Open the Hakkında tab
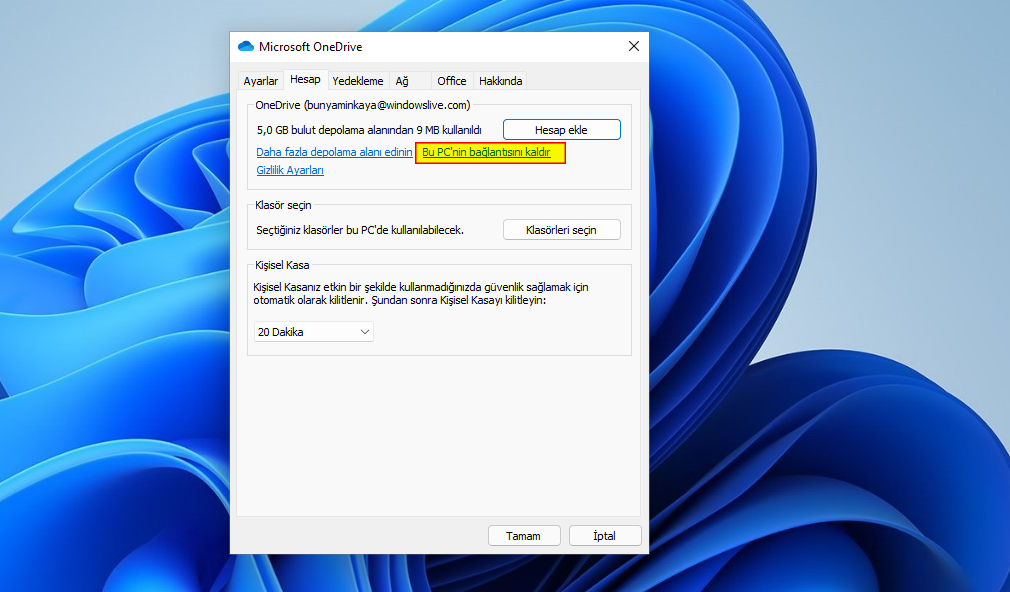Image resolution: width=1010 pixels, height=592 pixels. (x=500, y=80)
